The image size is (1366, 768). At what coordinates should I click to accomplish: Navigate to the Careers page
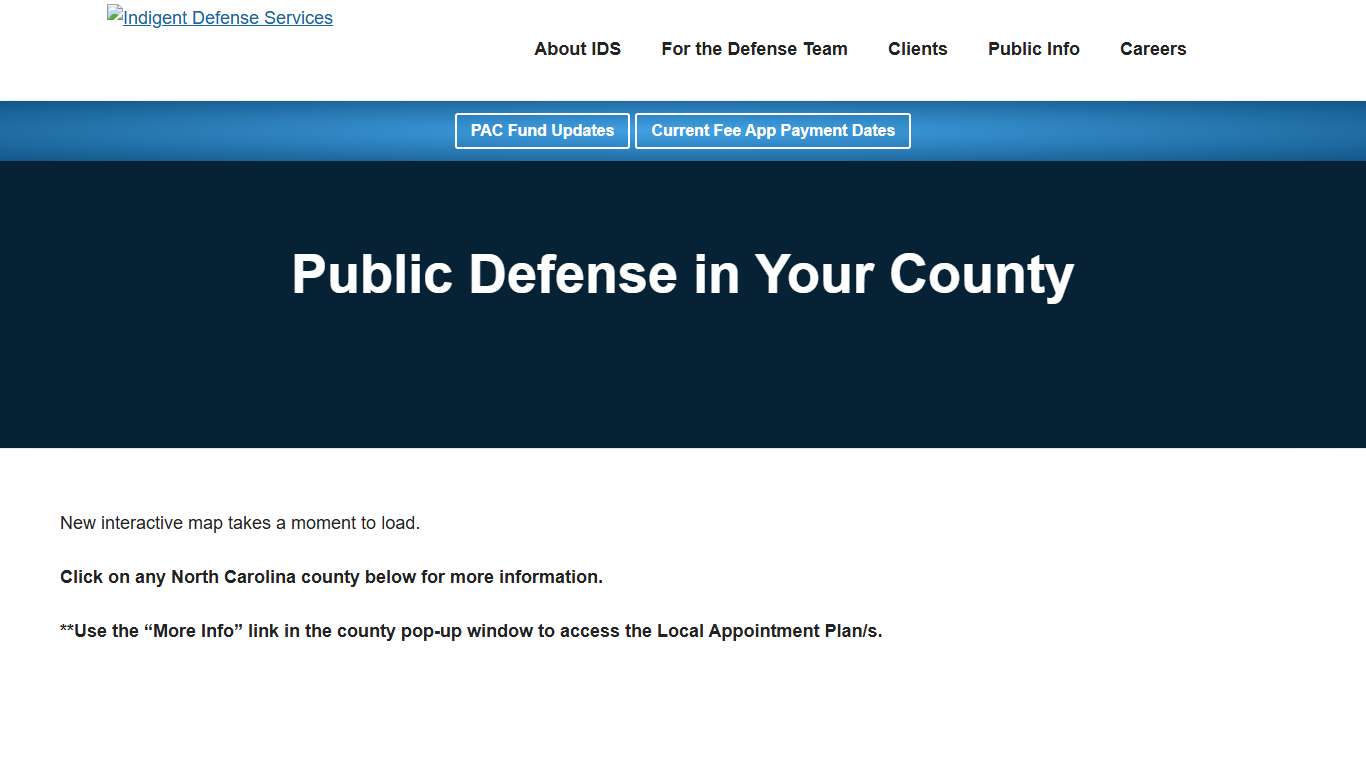(1152, 49)
